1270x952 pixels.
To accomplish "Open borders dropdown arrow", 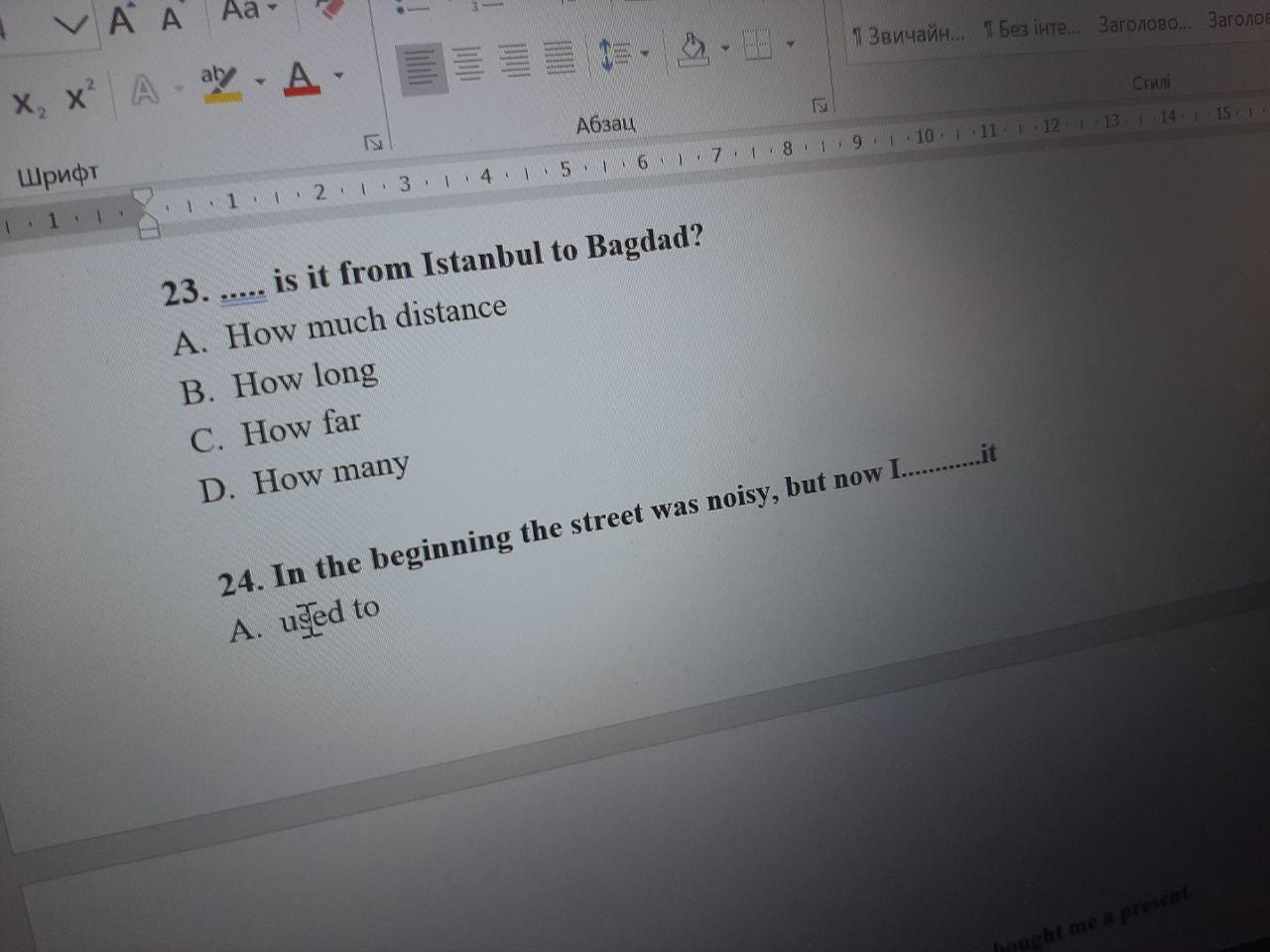I will click(790, 43).
